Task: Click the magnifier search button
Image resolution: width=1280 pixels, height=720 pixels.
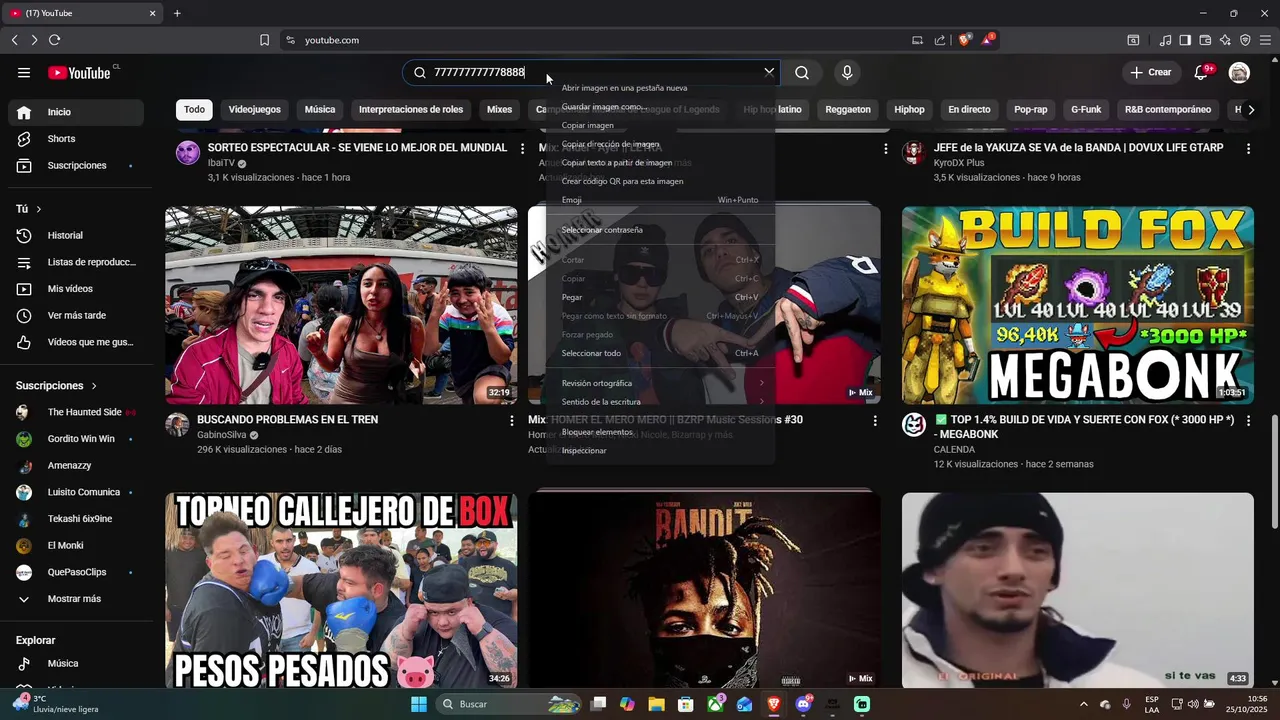Action: click(x=802, y=72)
